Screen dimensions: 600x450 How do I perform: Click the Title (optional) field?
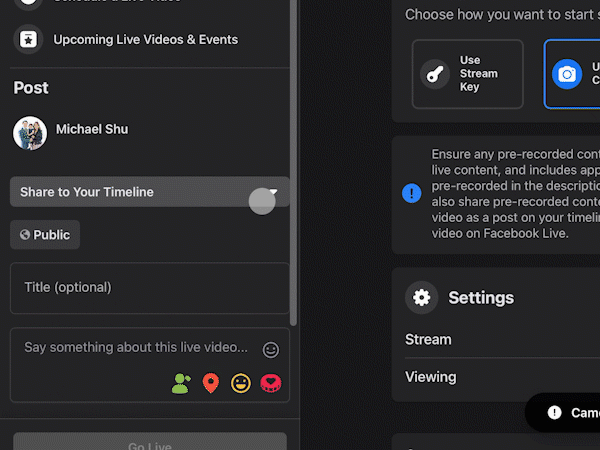coord(150,288)
